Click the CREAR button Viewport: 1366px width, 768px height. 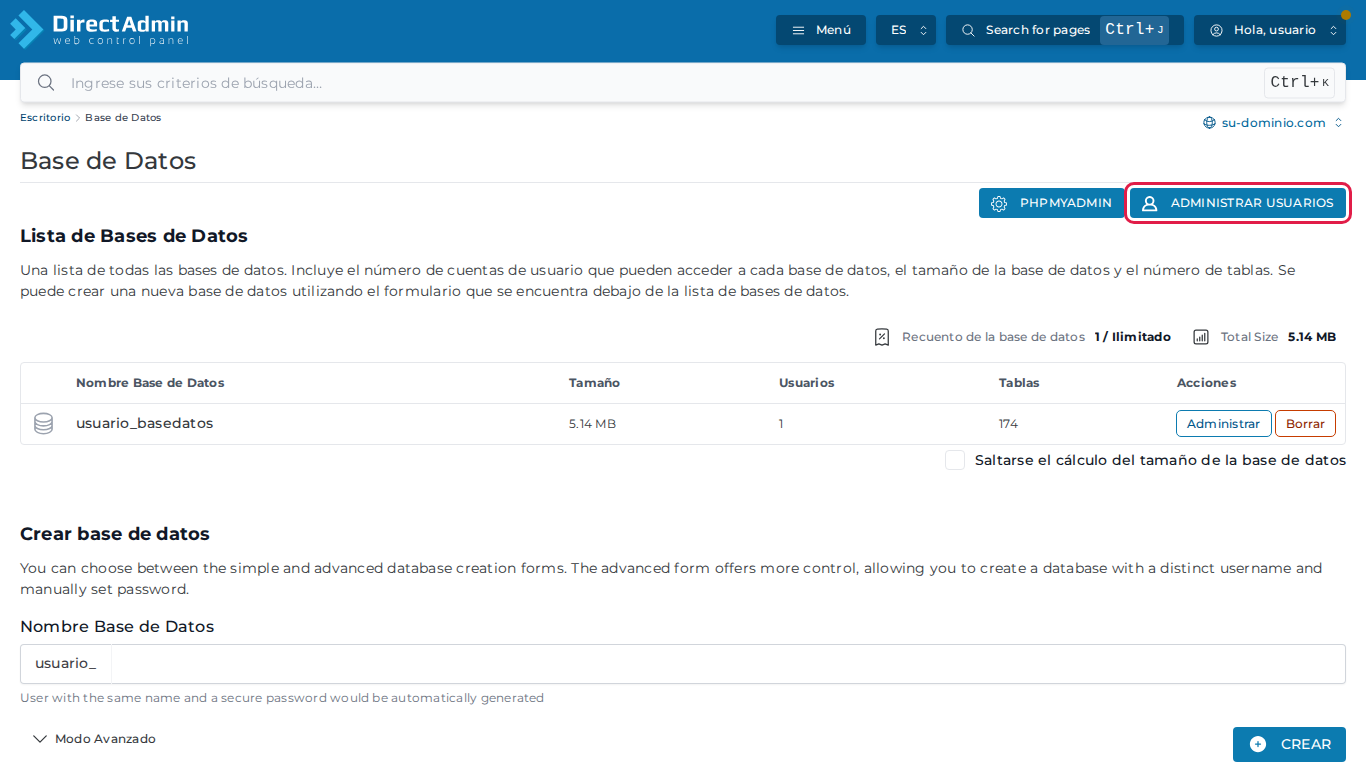tap(1289, 744)
